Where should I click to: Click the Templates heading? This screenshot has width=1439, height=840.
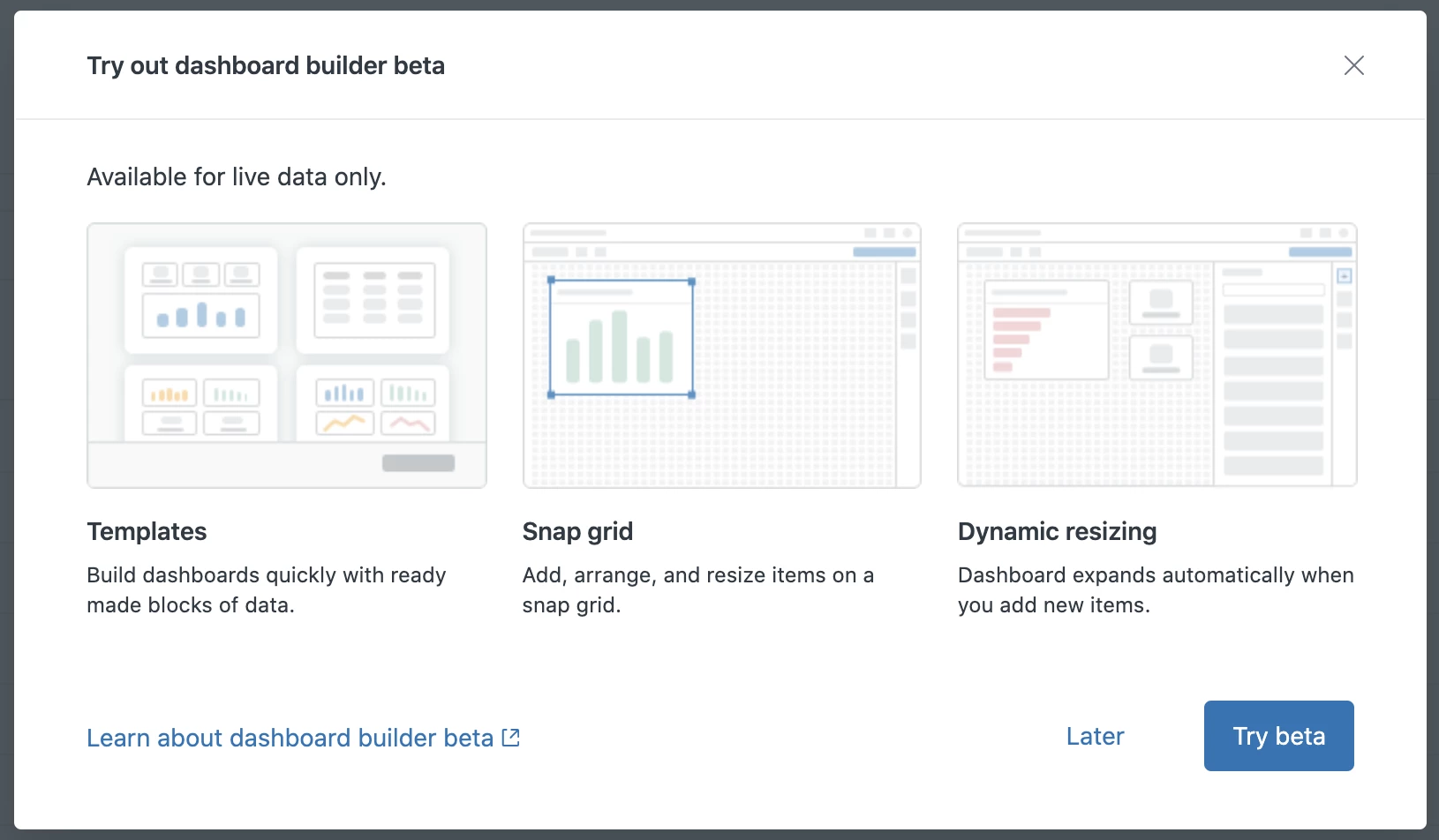(x=147, y=531)
